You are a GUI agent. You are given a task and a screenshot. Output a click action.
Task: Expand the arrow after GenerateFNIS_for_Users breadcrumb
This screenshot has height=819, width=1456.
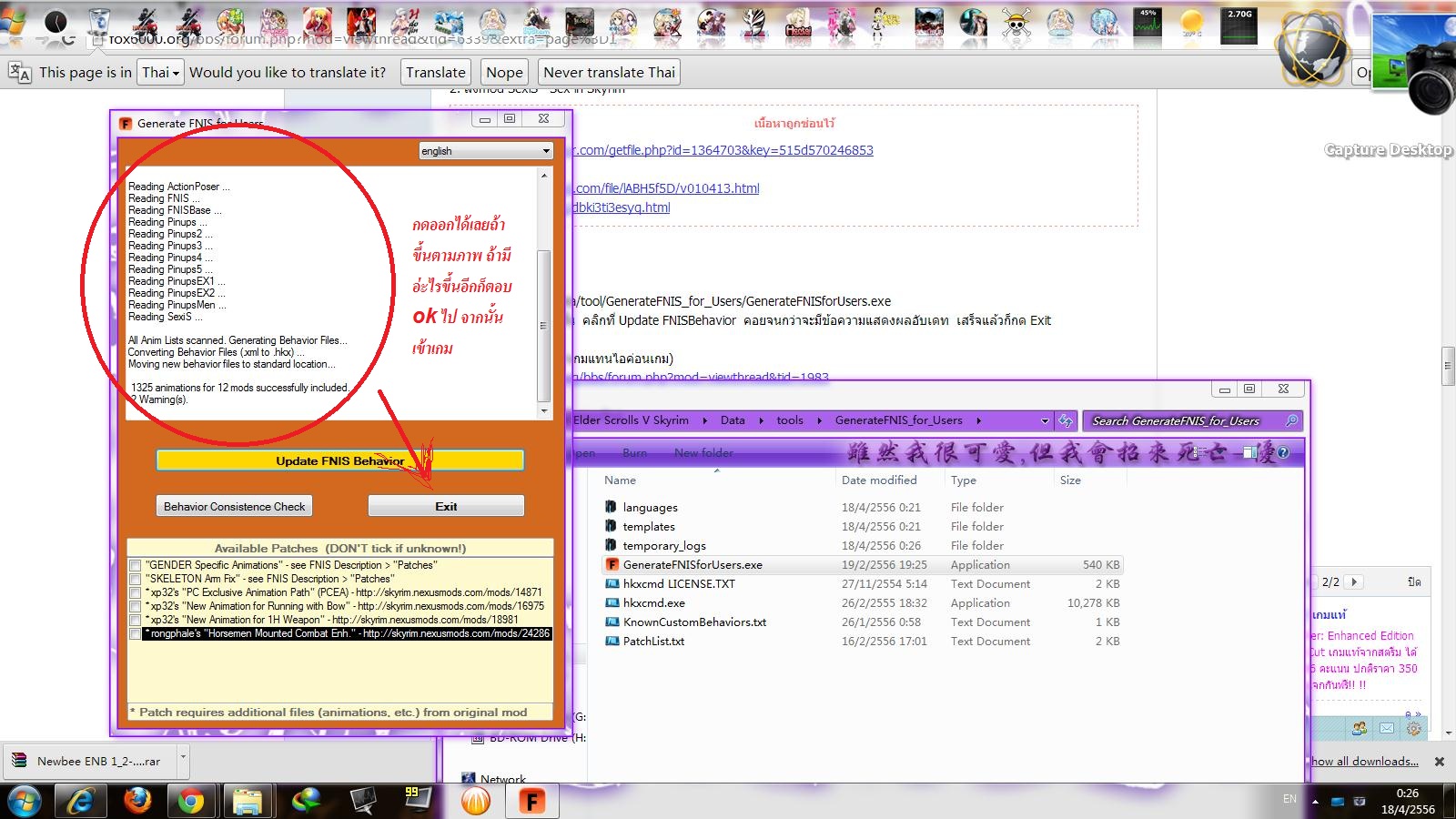pyautogui.click(x=978, y=420)
